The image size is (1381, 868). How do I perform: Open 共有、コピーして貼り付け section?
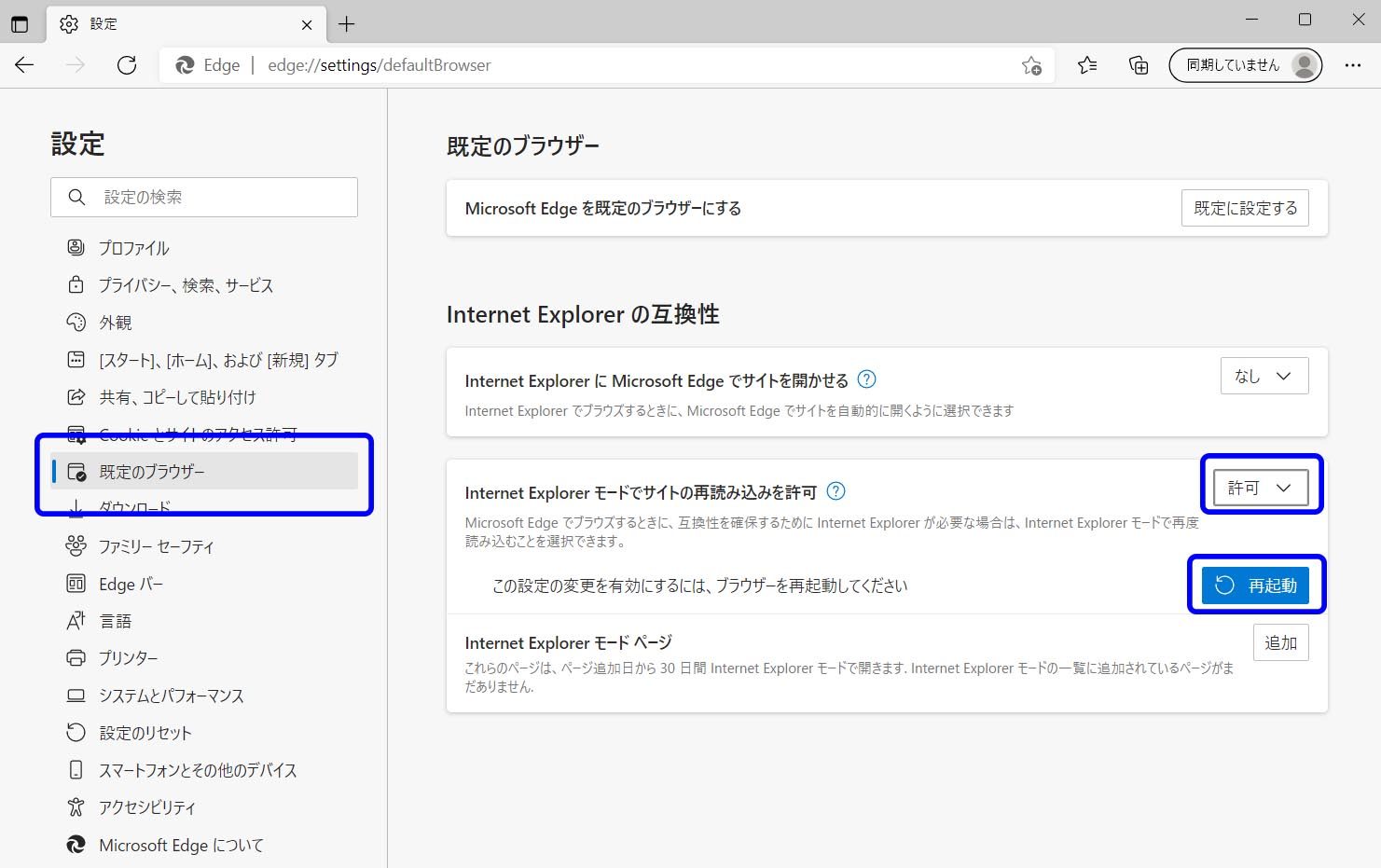[x=204, y=397]
